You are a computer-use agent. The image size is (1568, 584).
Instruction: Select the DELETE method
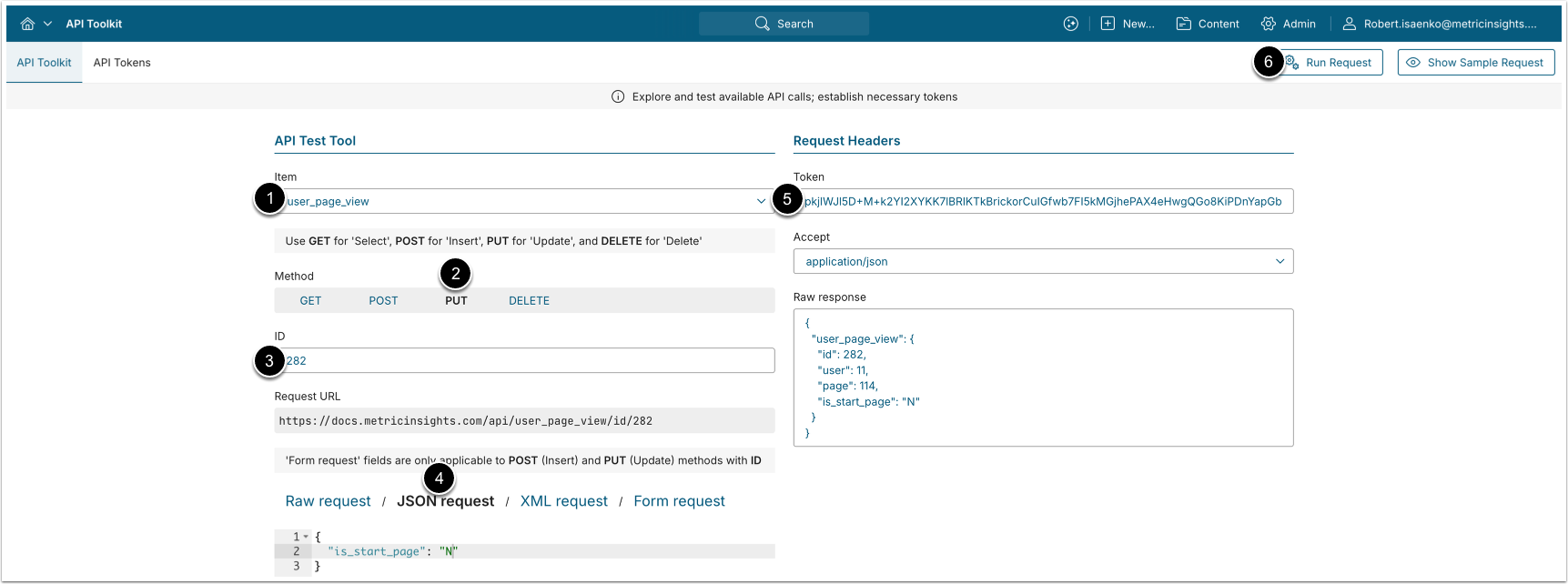click(x=529, y=301)
